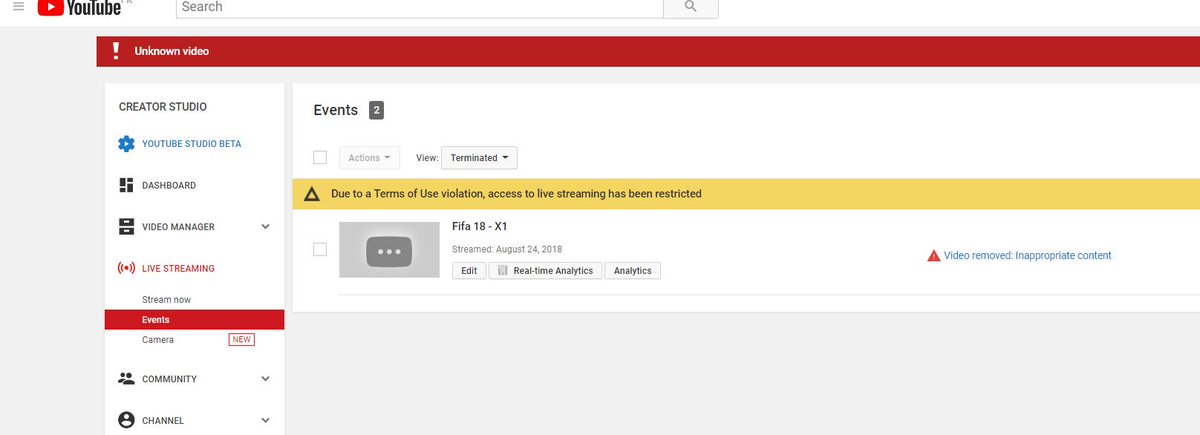Open Real-time Analytics for the event
The width and height of the screenshot is (1200, 435).
[546, 271]
